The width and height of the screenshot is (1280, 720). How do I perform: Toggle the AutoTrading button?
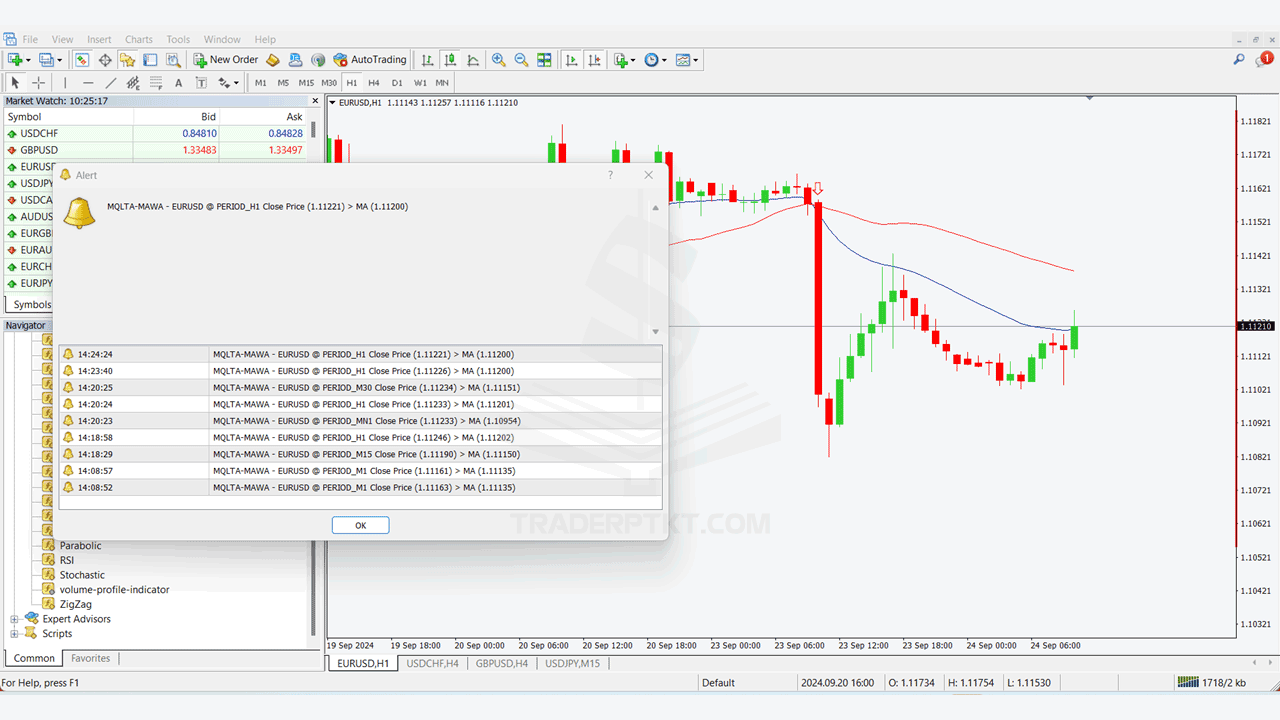click(x=370, y=60)
